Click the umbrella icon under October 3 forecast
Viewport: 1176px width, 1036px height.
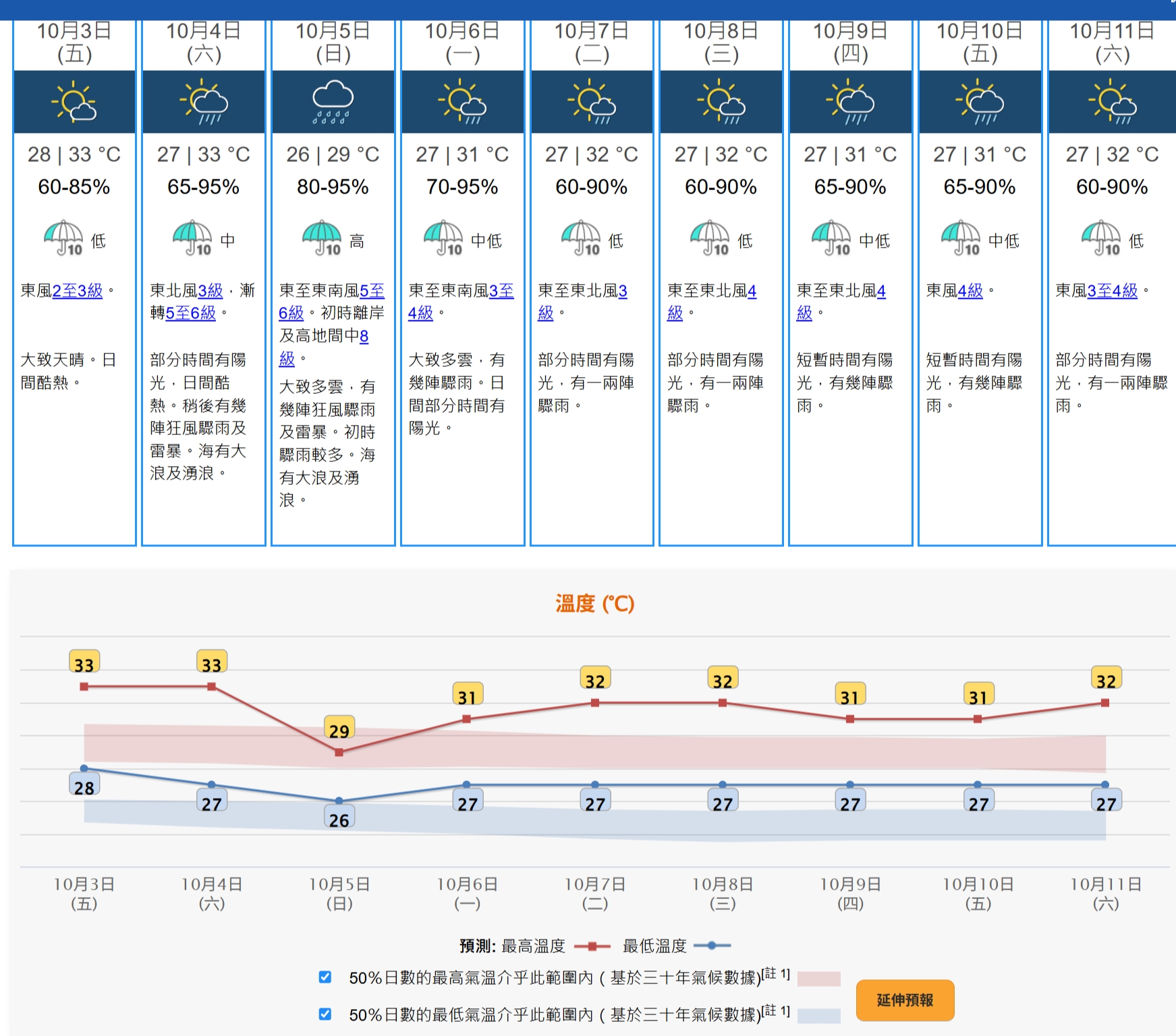63,238
